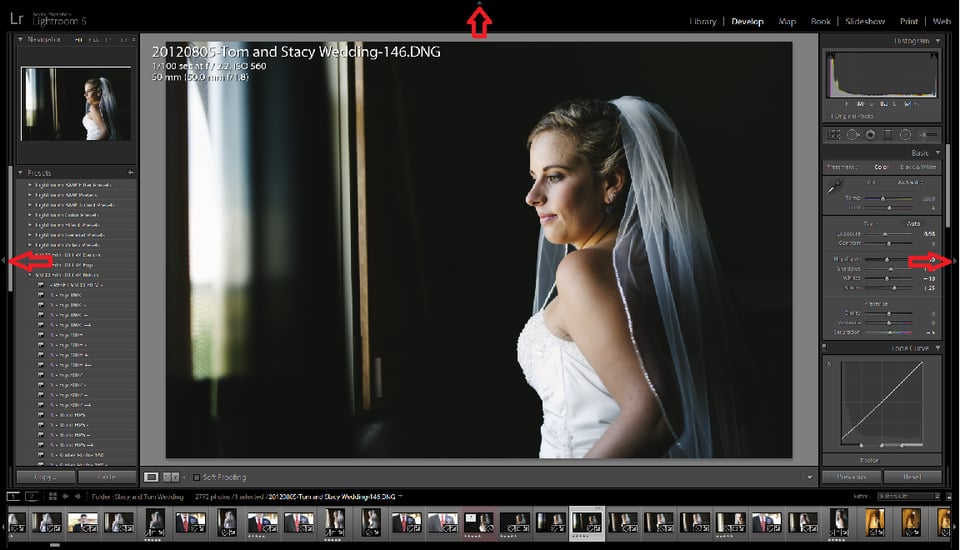This screenshot has height=550, width=960.
Task: Click the main window button labeled 1
Action: coord(13,497)
